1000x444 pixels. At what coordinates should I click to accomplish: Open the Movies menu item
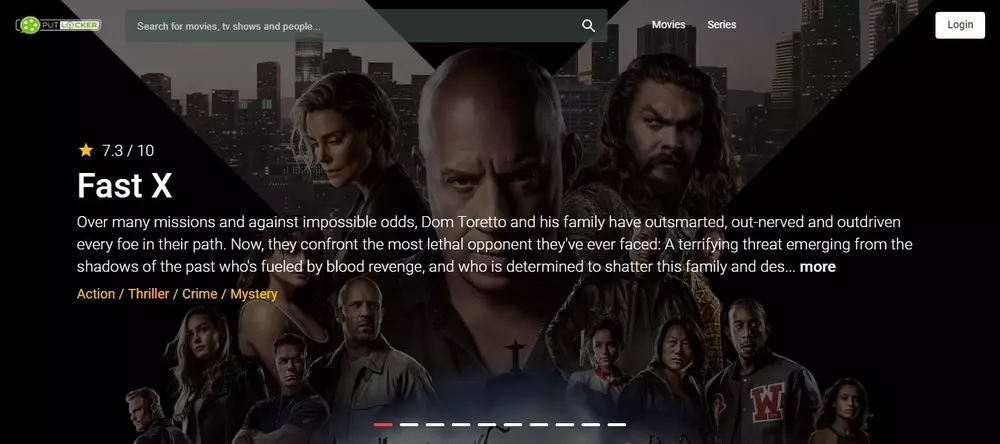[x=668, y=24]
